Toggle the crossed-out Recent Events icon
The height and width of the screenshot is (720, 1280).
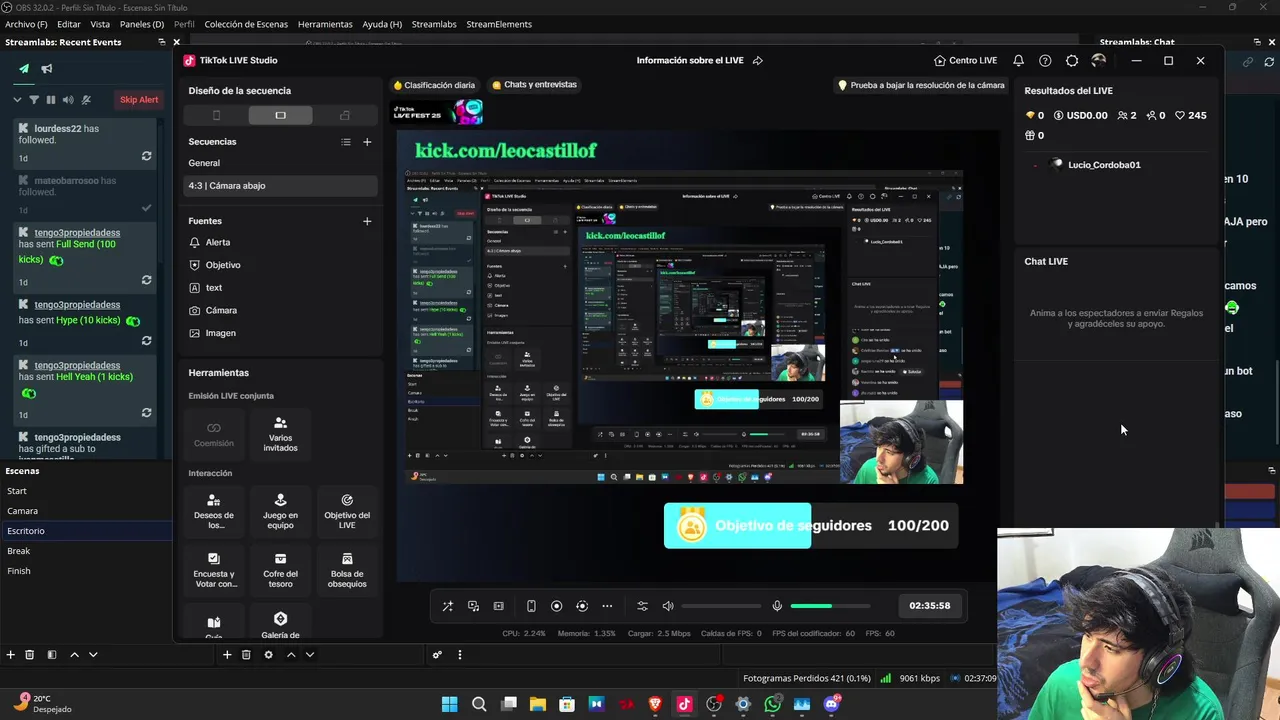pyautogui.click(x=86, y=100)
